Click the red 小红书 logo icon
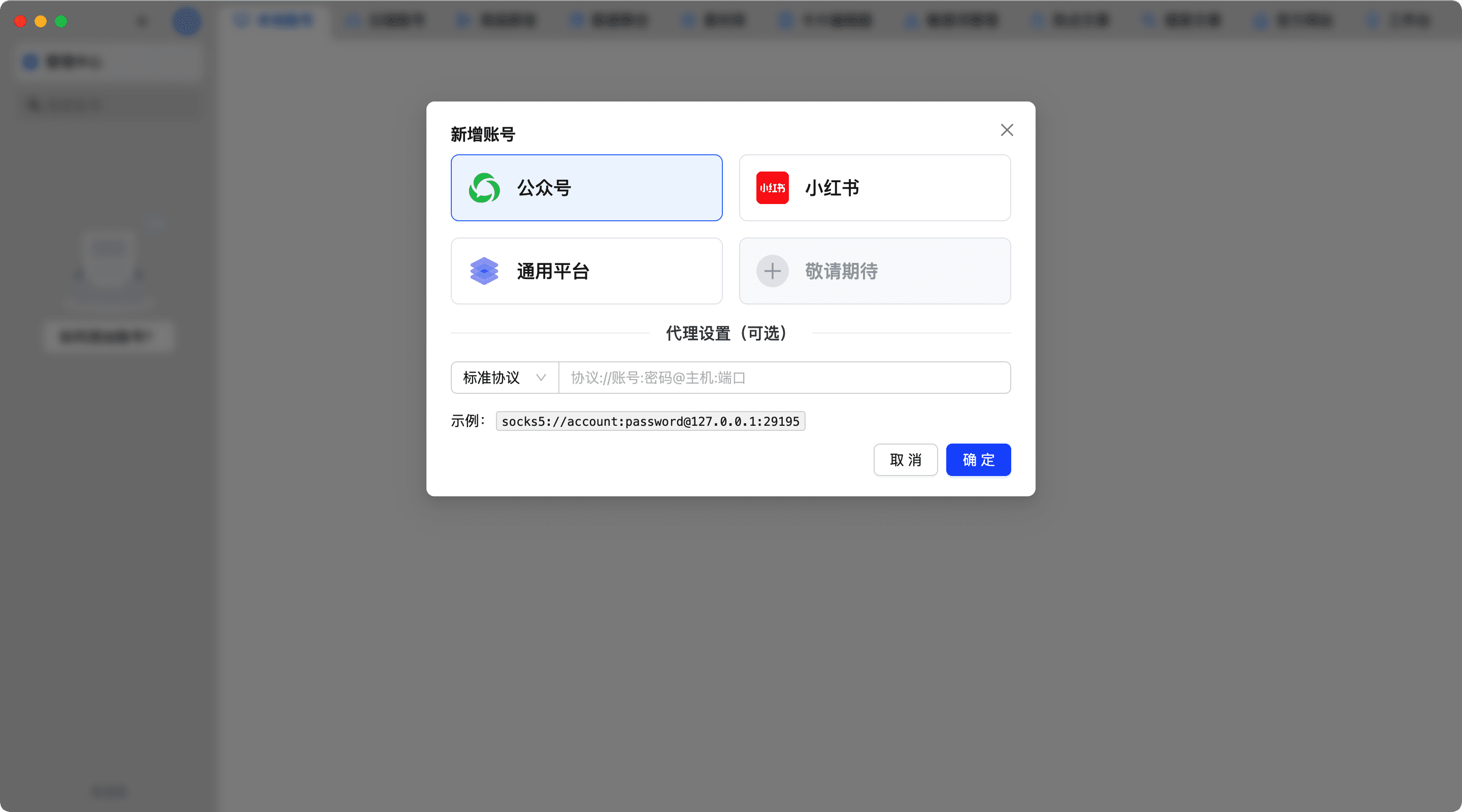 (x=772, y=188)
